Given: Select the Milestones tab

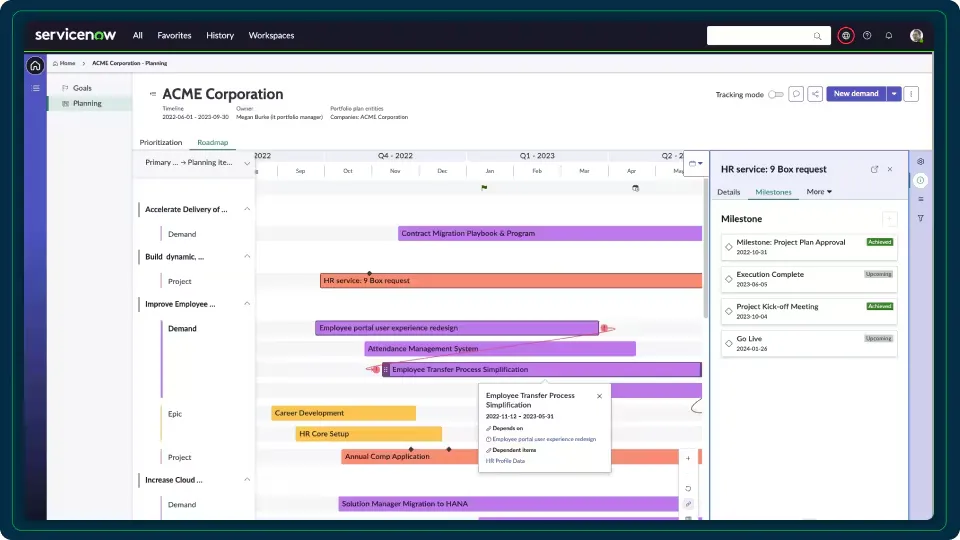Looking at the screenshot, I should [773, 192].
